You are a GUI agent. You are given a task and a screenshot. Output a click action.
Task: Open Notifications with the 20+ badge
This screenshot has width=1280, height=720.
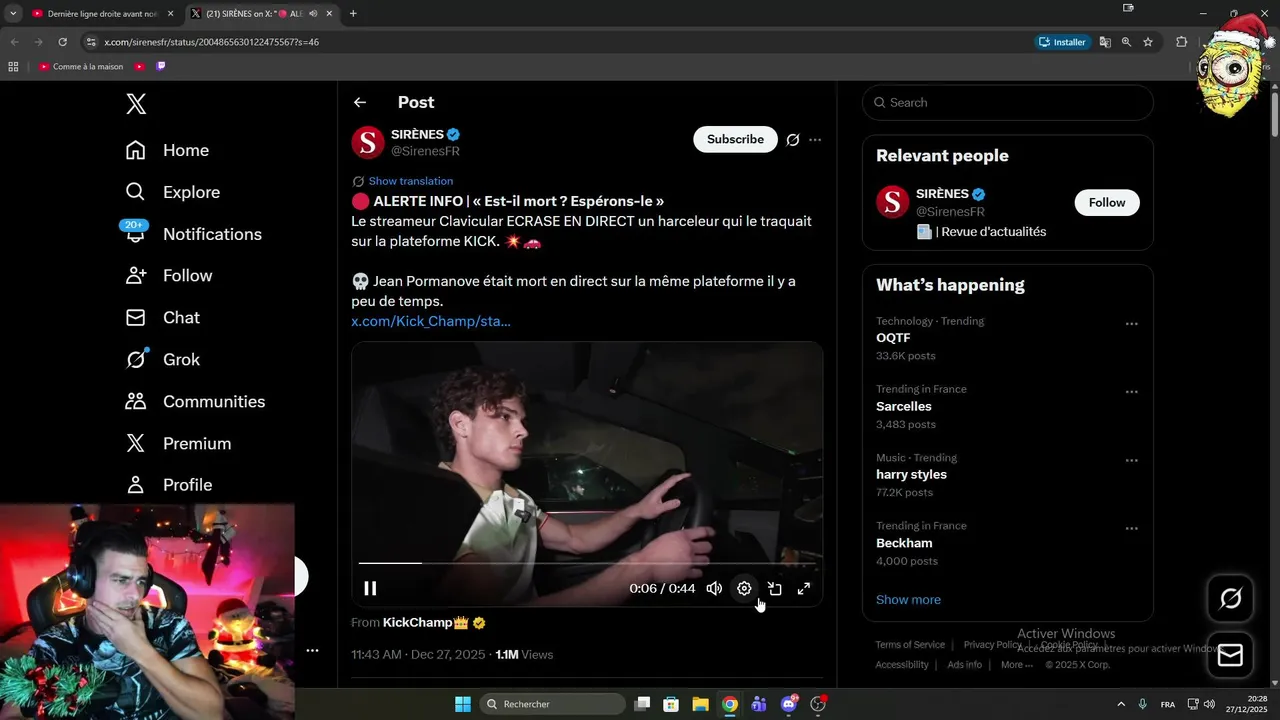point(193,234)
